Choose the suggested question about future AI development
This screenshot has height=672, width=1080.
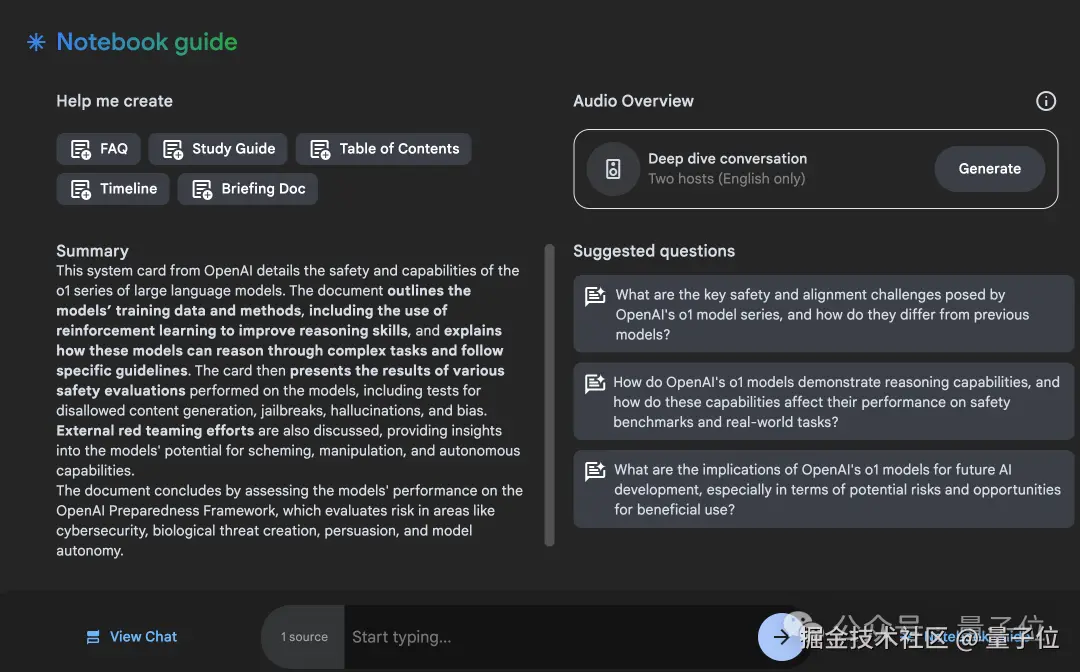click(823, 489)
